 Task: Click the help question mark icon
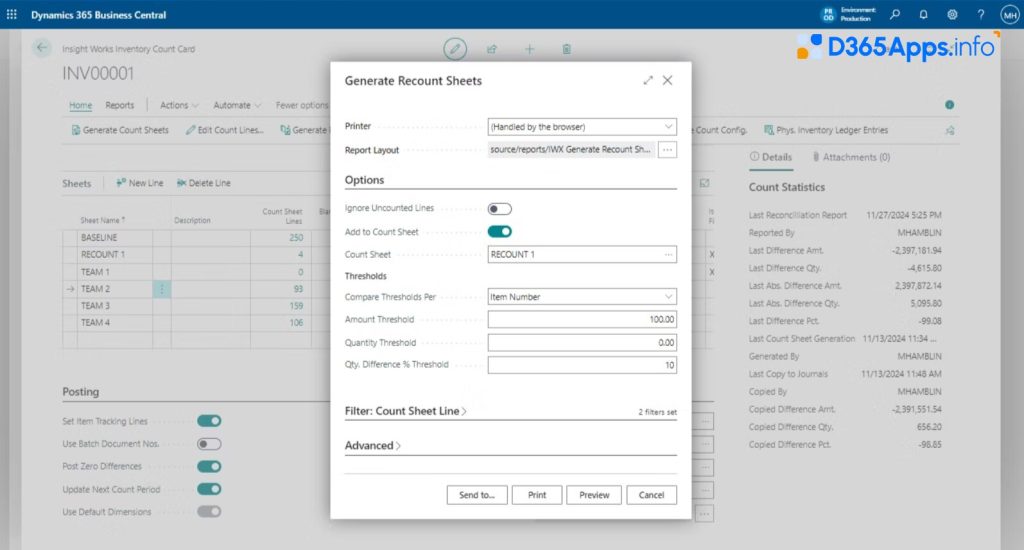[981, 14]
